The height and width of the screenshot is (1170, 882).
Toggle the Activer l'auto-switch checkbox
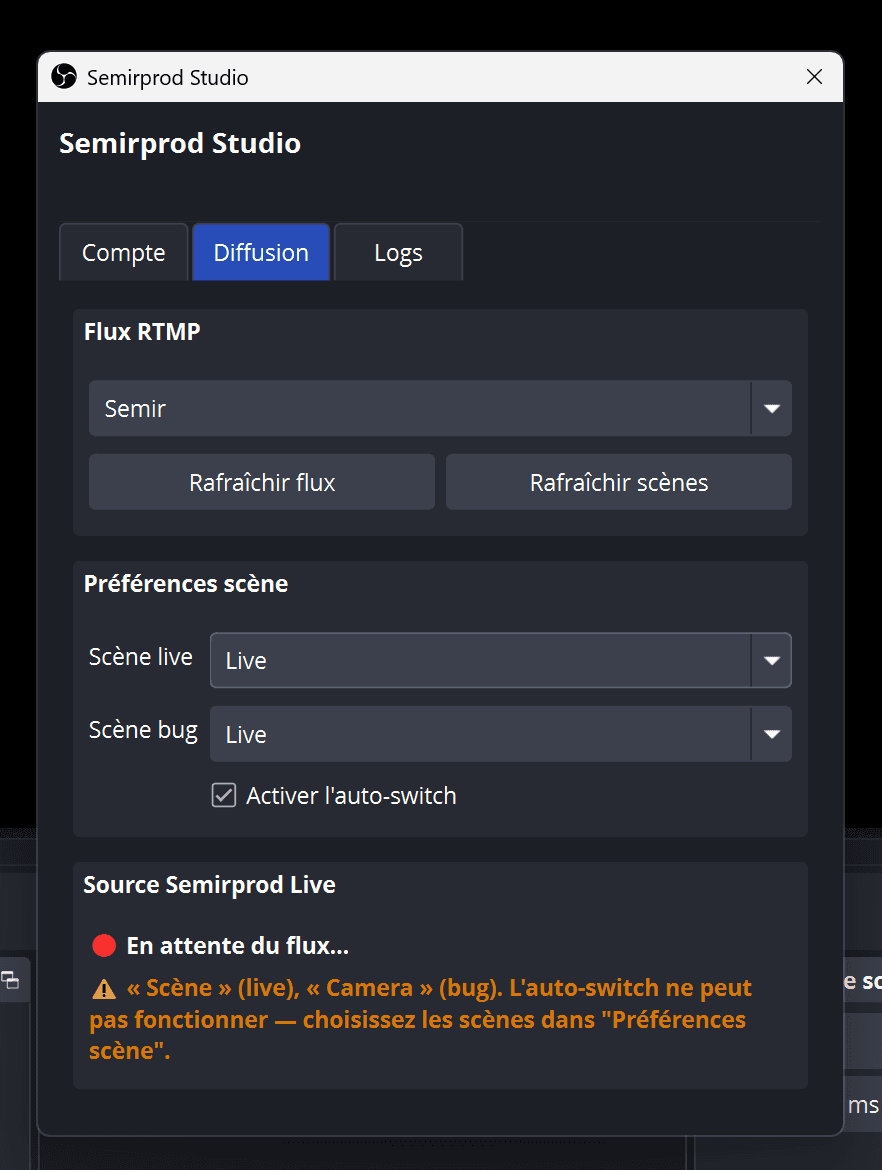coord(224,795)
